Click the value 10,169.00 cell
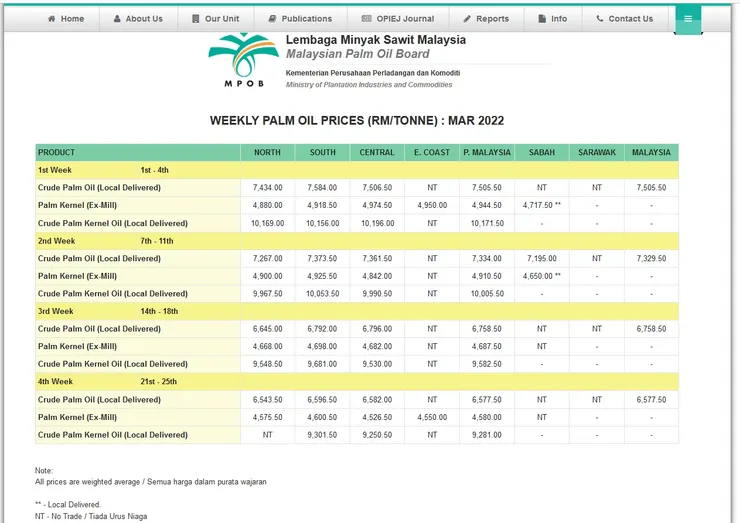 point(268,223)
